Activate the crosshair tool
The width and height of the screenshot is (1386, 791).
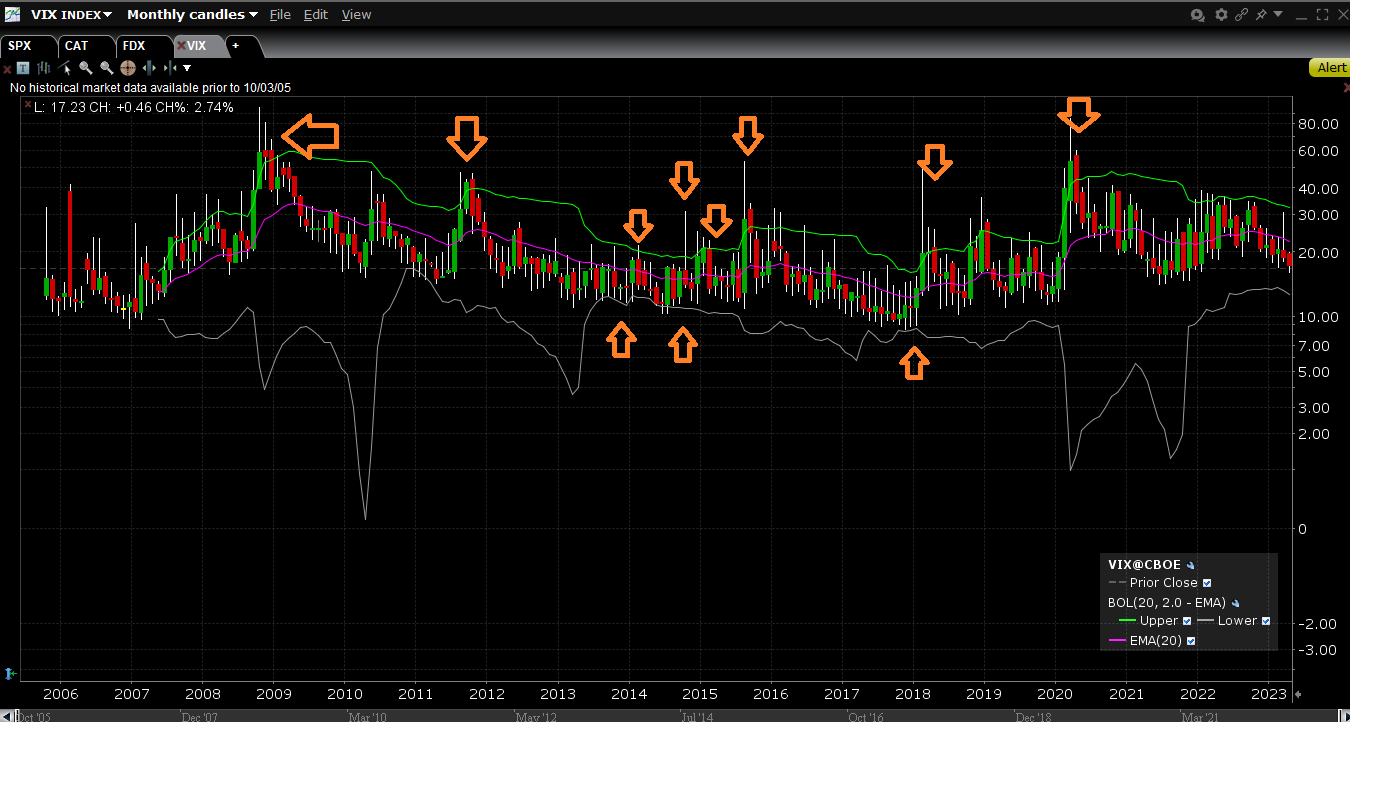click(128, 68)
